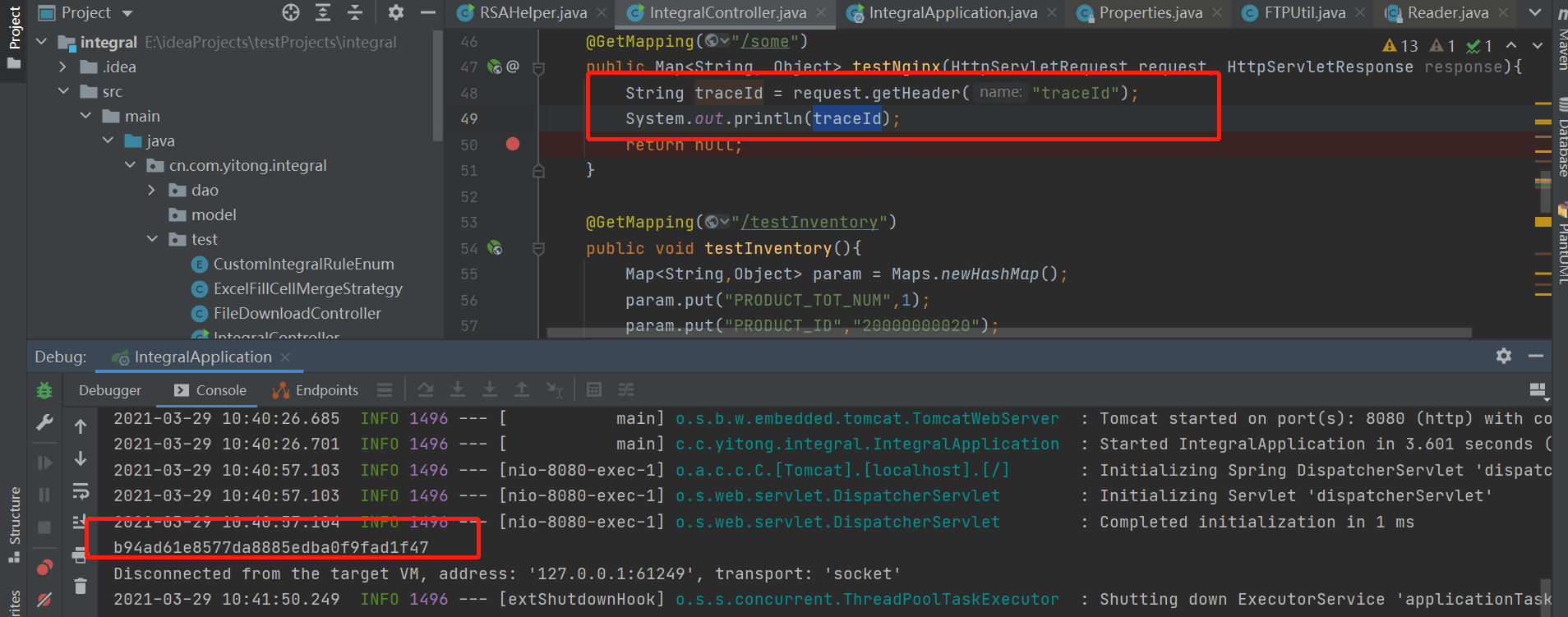The height and width of the screenshot is (617, 1568).
Task: Click Force Step Into in debug toolbar
Action: (490, 390)
